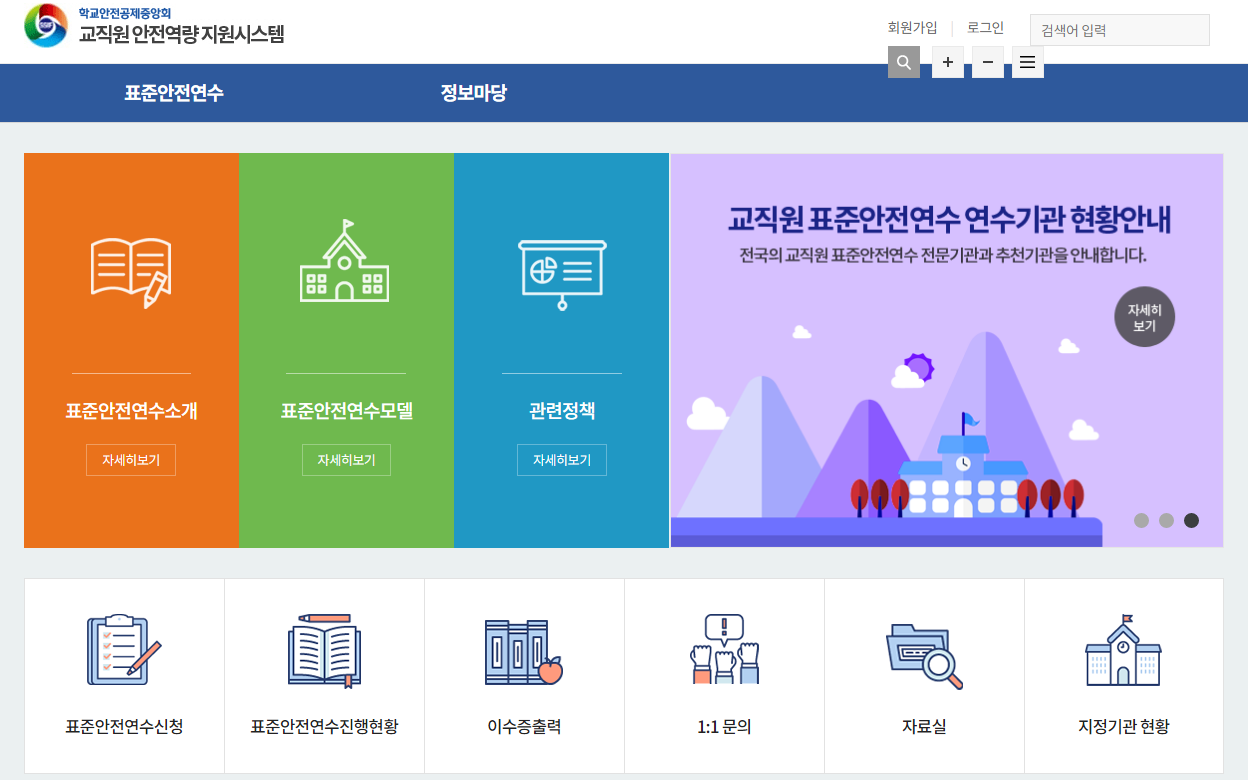
Task: Select the 지정기관 현황 school building icon
Action: tap(1124, 650)
